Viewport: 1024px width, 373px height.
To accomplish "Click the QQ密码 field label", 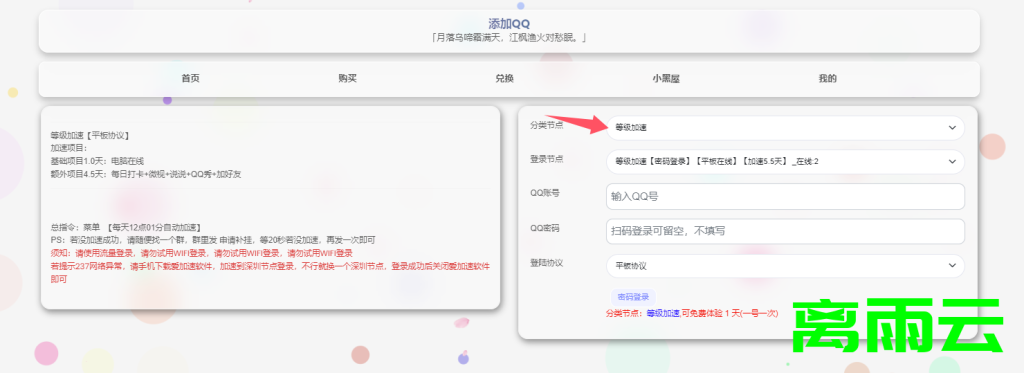I will [x=545, y=228].
